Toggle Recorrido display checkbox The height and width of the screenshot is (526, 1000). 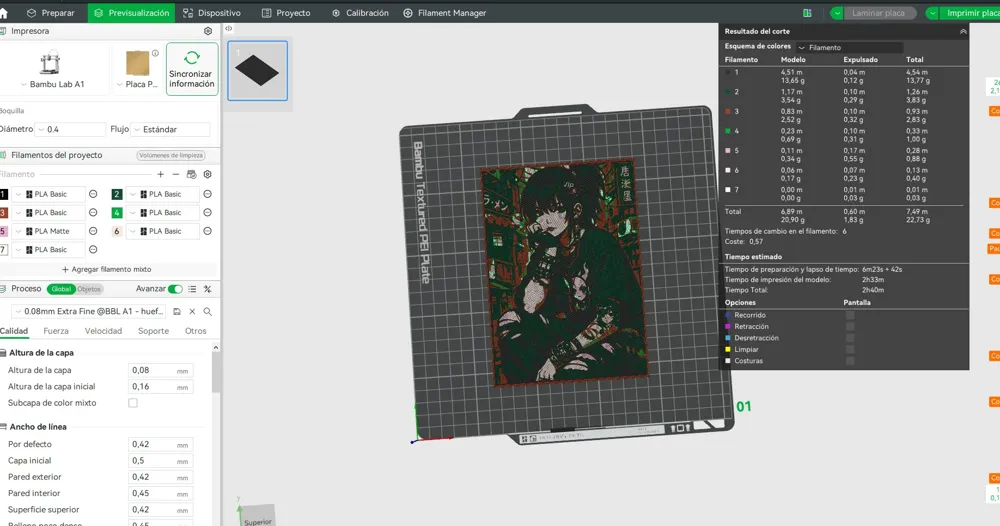click(x=849, y=315)
